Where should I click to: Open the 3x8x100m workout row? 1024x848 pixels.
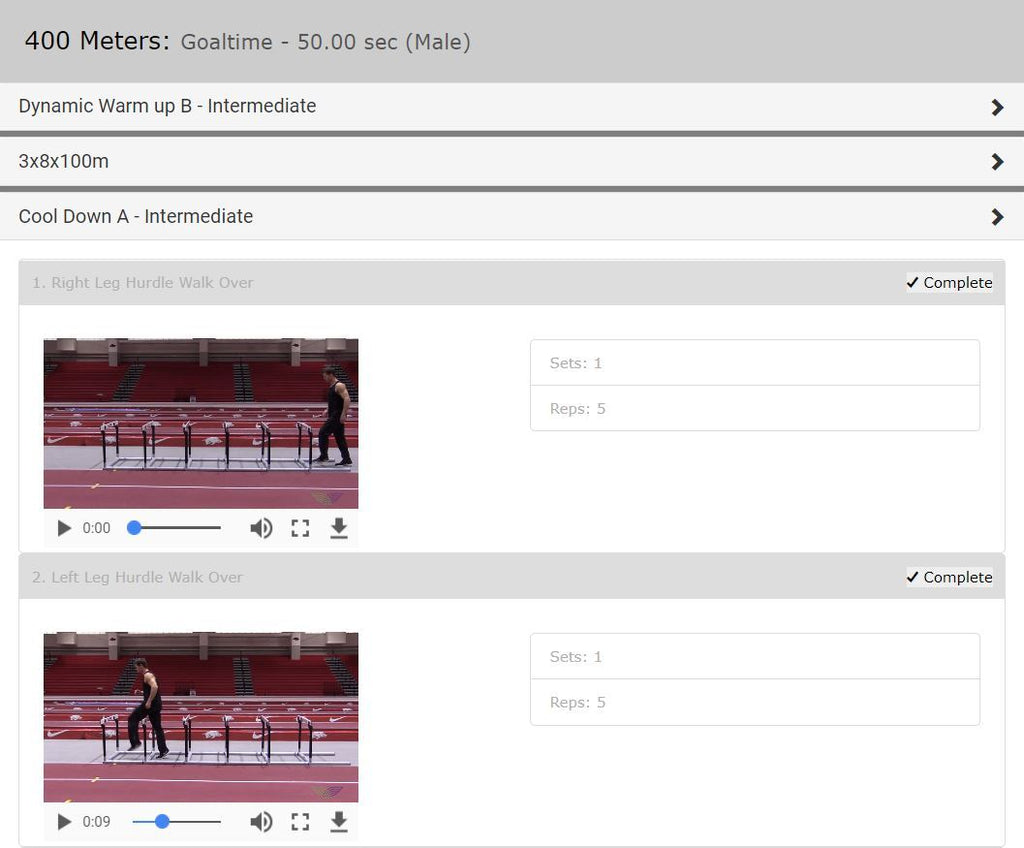(512, 161)
